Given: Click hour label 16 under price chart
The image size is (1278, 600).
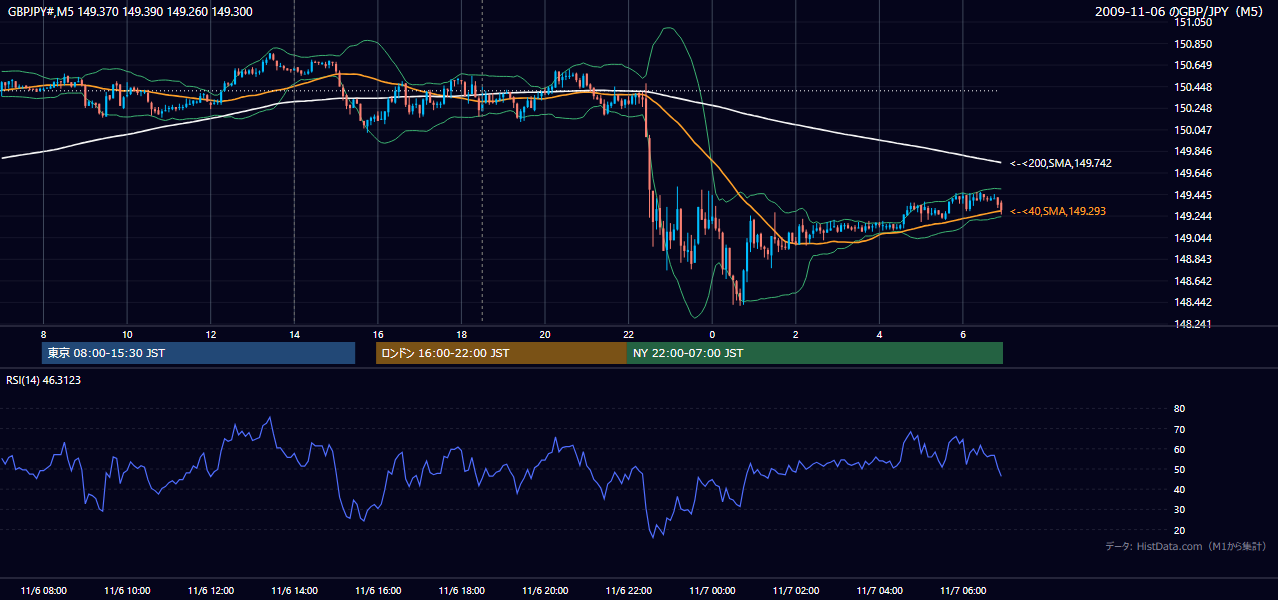Looking at the screenshot, I should [377, 333].
